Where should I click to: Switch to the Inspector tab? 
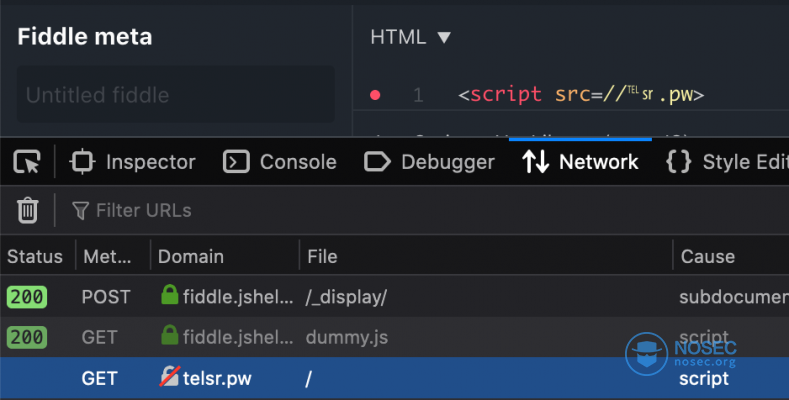133,162
